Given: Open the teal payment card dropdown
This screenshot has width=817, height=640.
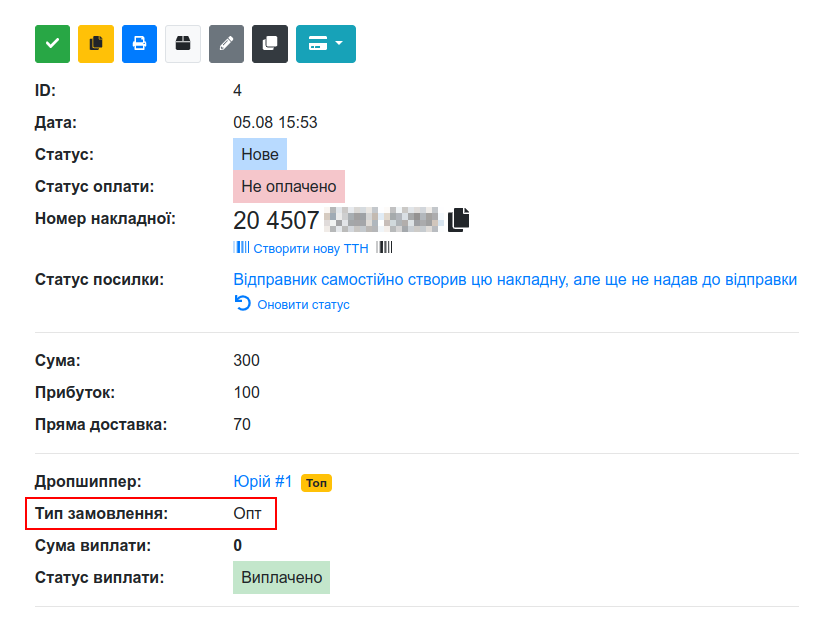Looking at the screenshot, I should tap(326, 44).
